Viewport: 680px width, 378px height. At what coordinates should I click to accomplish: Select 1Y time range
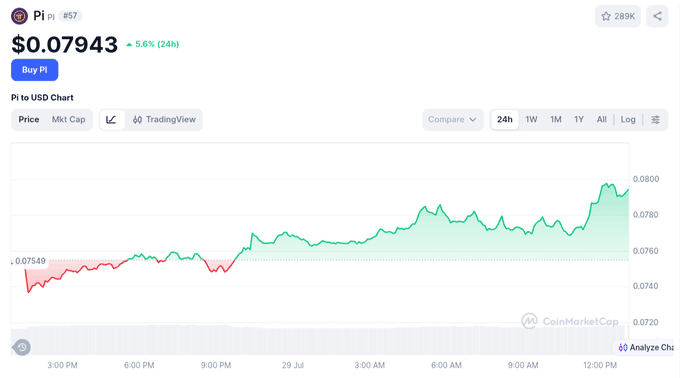pyautogui.click(x=579, y=120)
